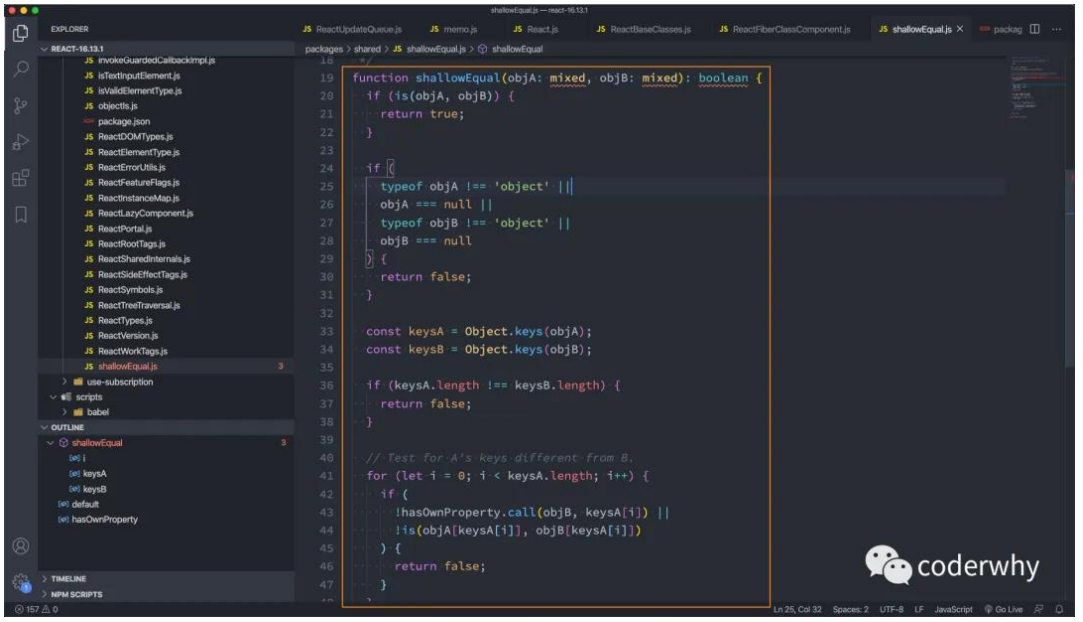Toggle the Go Live server
The image size is (1083, 622).
[x=1004, y=609]
